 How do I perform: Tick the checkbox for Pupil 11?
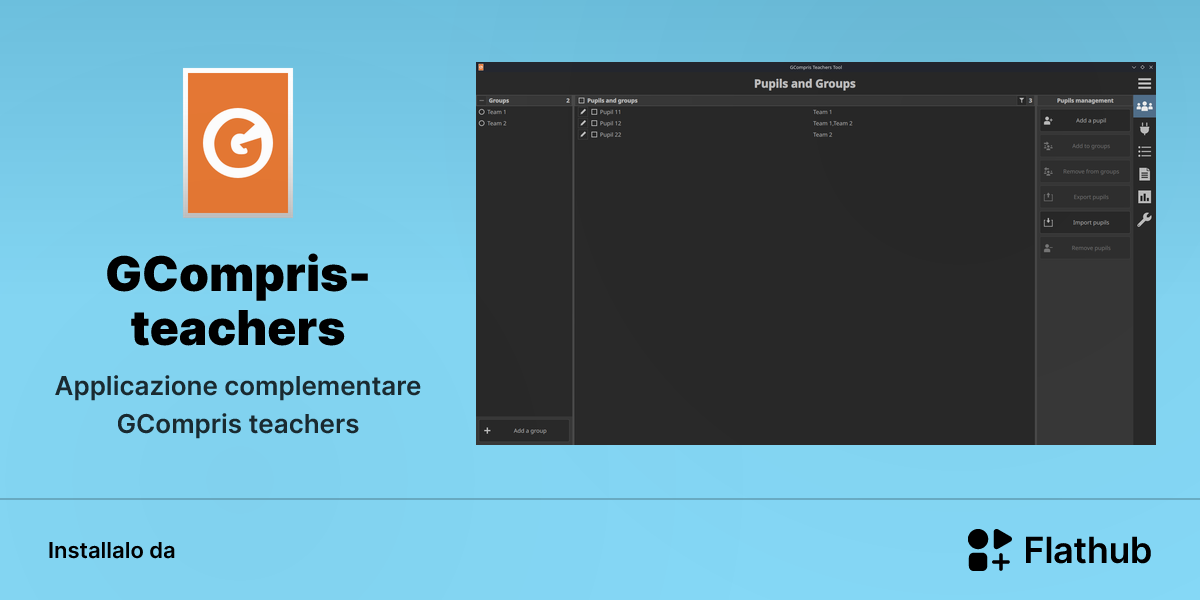point(594,112)
